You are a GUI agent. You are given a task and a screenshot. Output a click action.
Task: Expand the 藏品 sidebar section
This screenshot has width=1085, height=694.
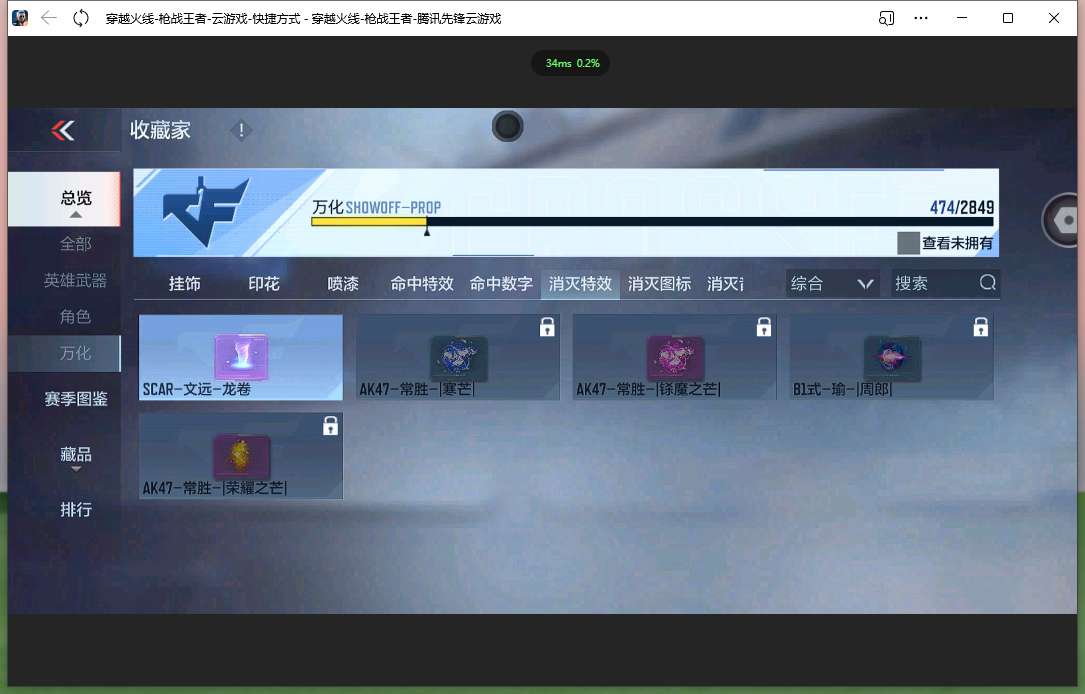pos(75,457)
